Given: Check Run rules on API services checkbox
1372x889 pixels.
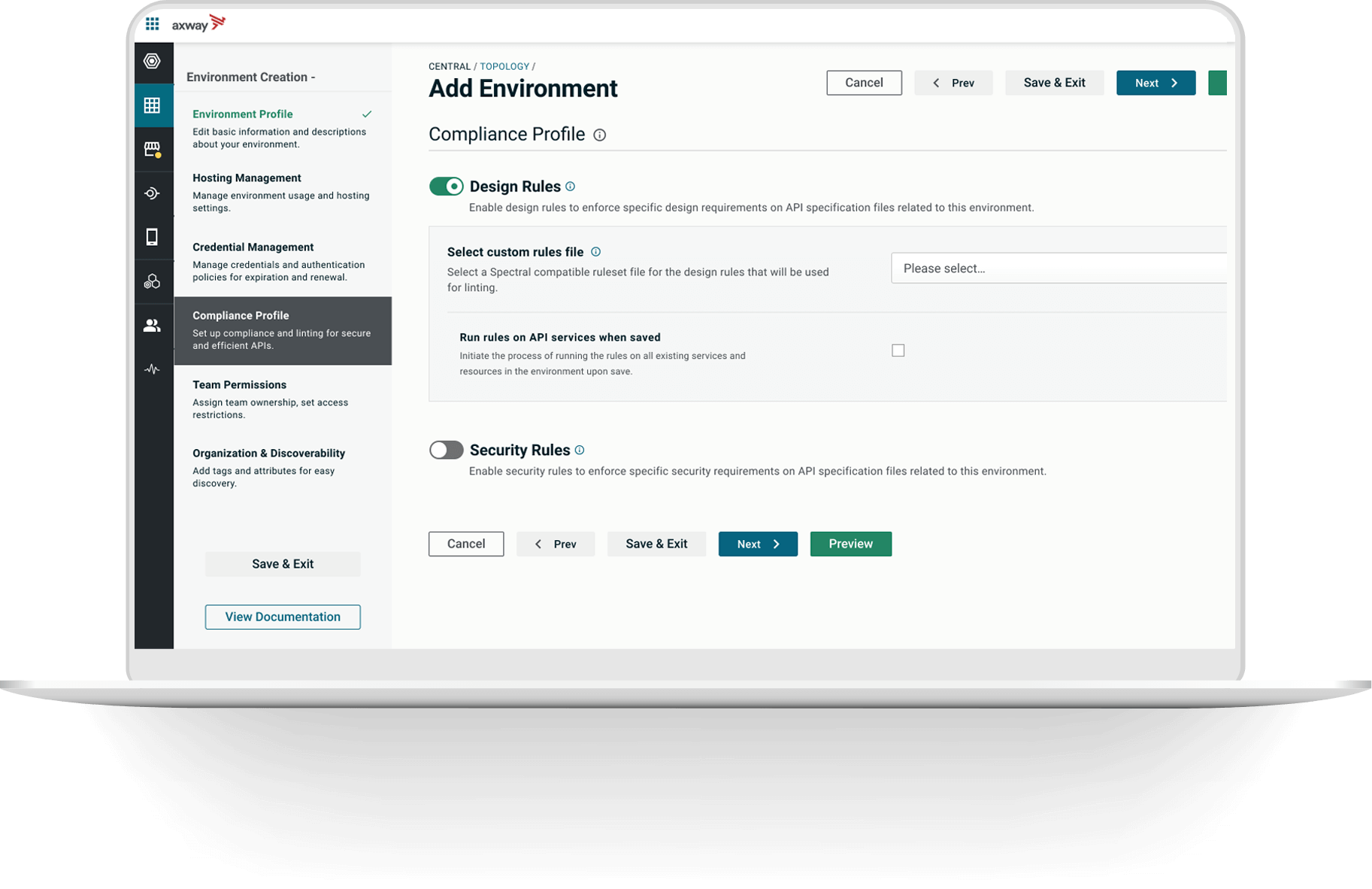Looking at the screenshot, I should pos(898,350).
